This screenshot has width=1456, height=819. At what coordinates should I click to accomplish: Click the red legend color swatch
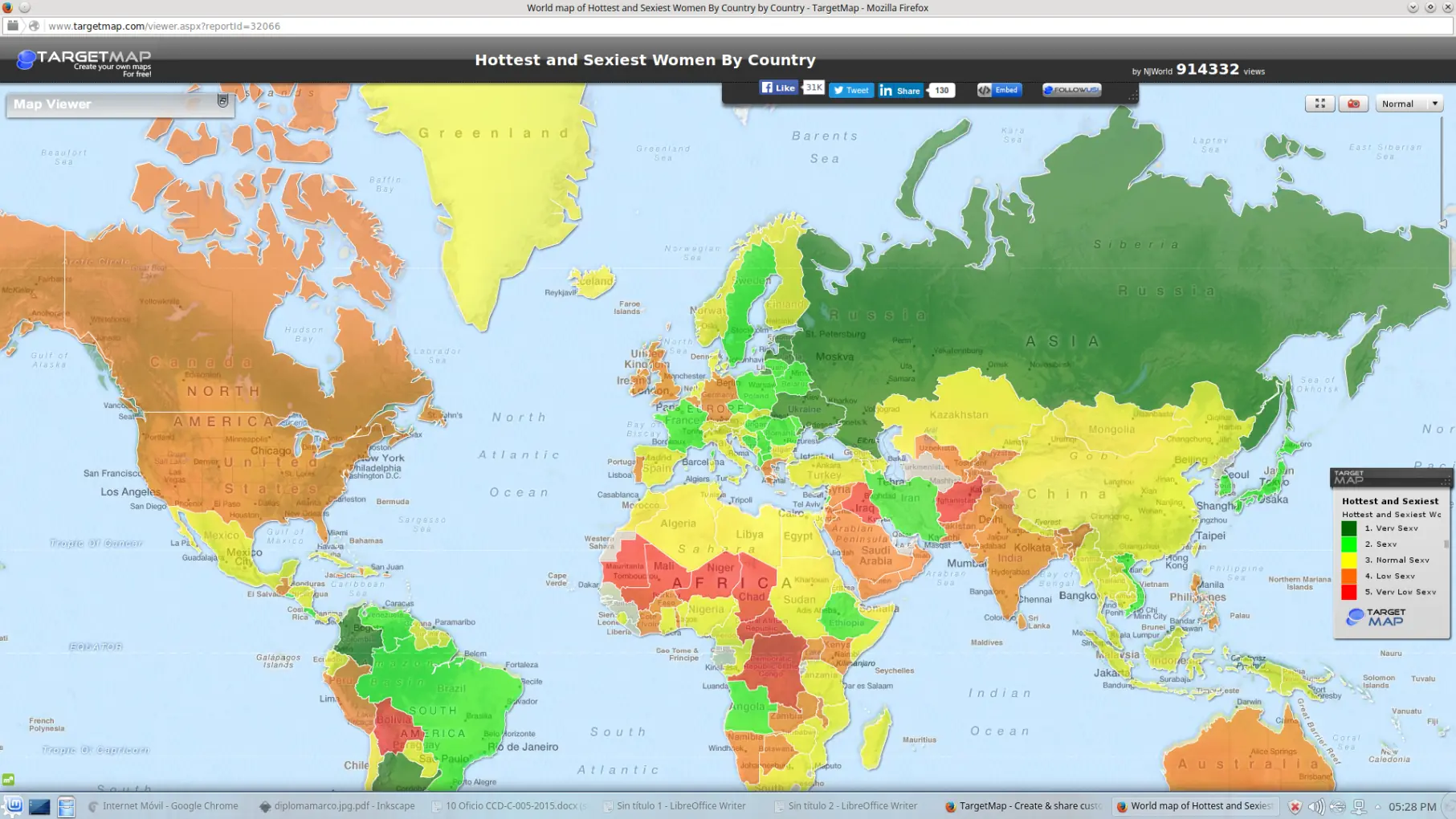pyautogui.click(x=1348, y=593)
